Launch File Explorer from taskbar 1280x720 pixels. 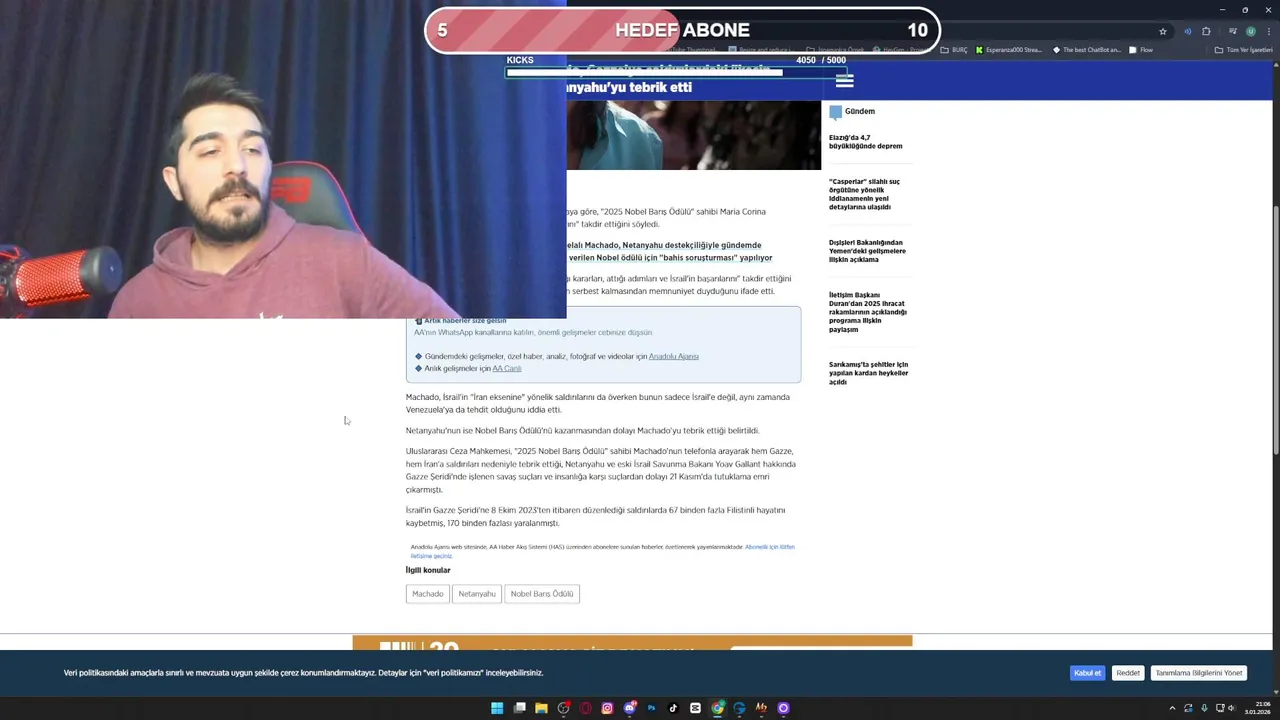[541, 708]
